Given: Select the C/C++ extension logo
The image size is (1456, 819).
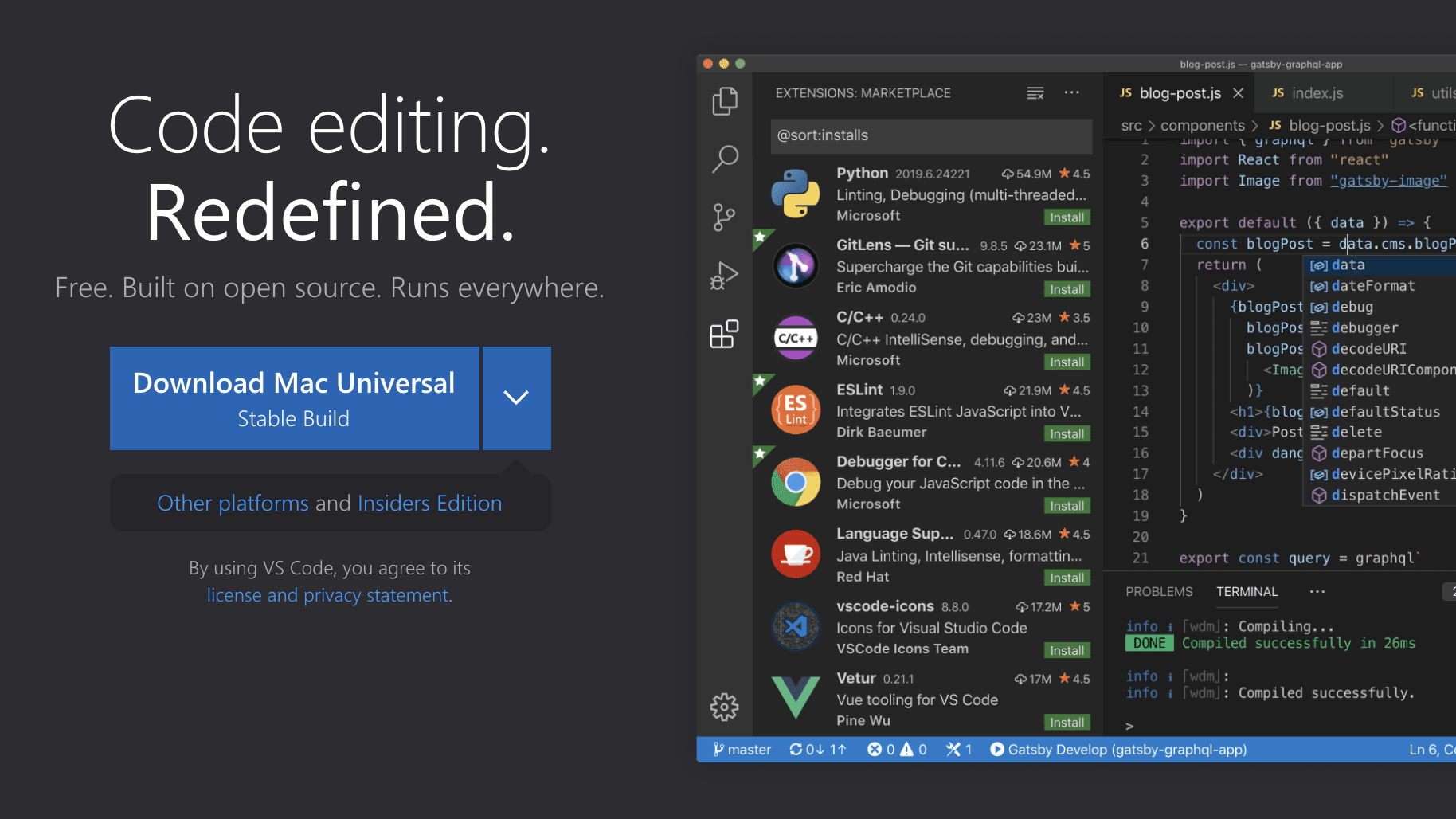Looking at the screenshot, I should 795,338.
